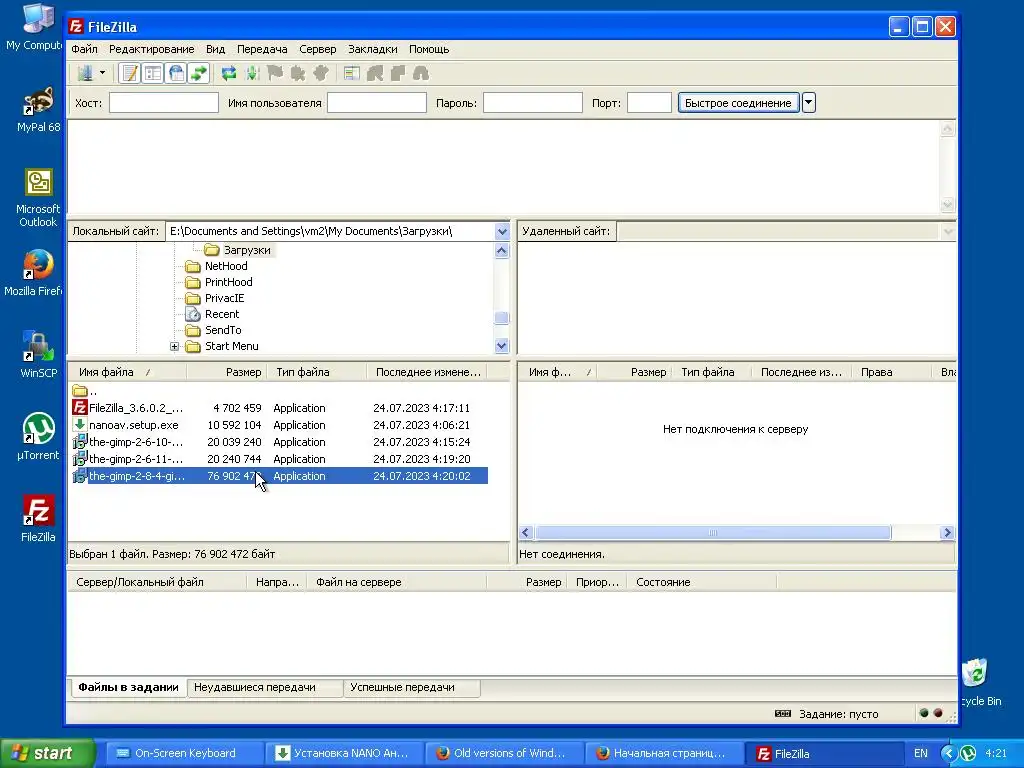Sort local files by Имя файла column
The width and height of the screenshot is (1024, 768).
coord(127,372)
